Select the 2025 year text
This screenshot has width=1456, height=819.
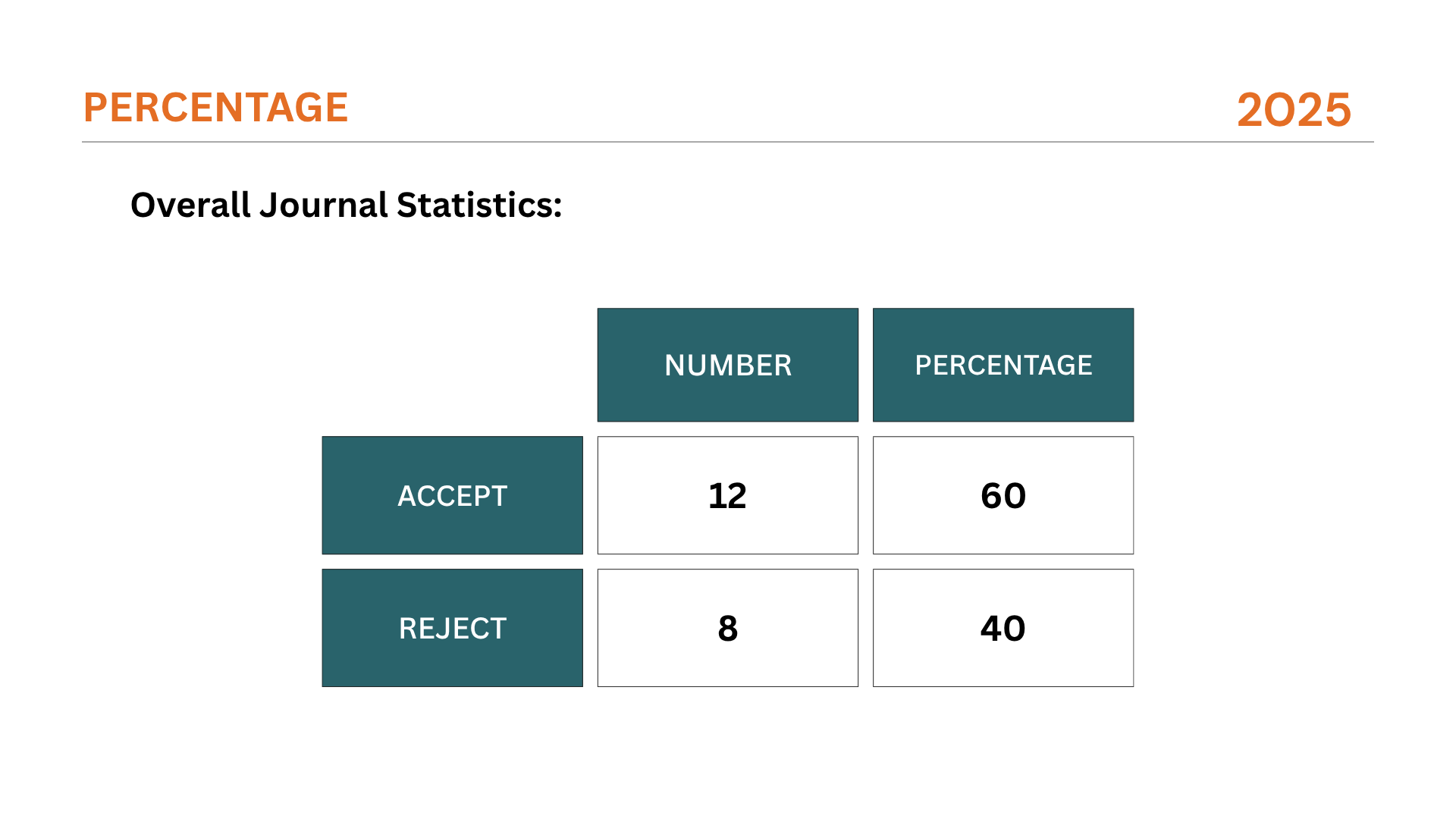1294,110
